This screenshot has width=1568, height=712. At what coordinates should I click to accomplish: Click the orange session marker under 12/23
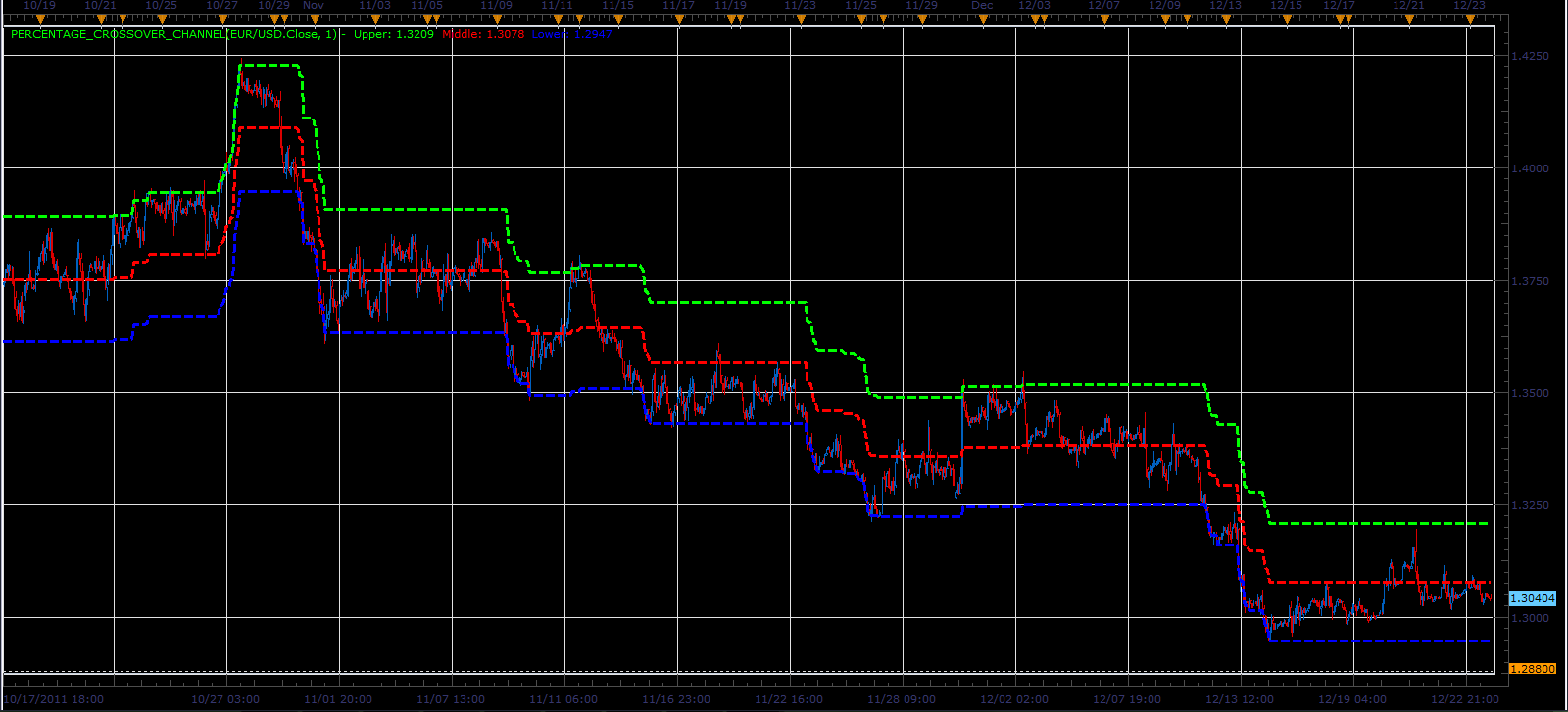[x=1470, y=20]
